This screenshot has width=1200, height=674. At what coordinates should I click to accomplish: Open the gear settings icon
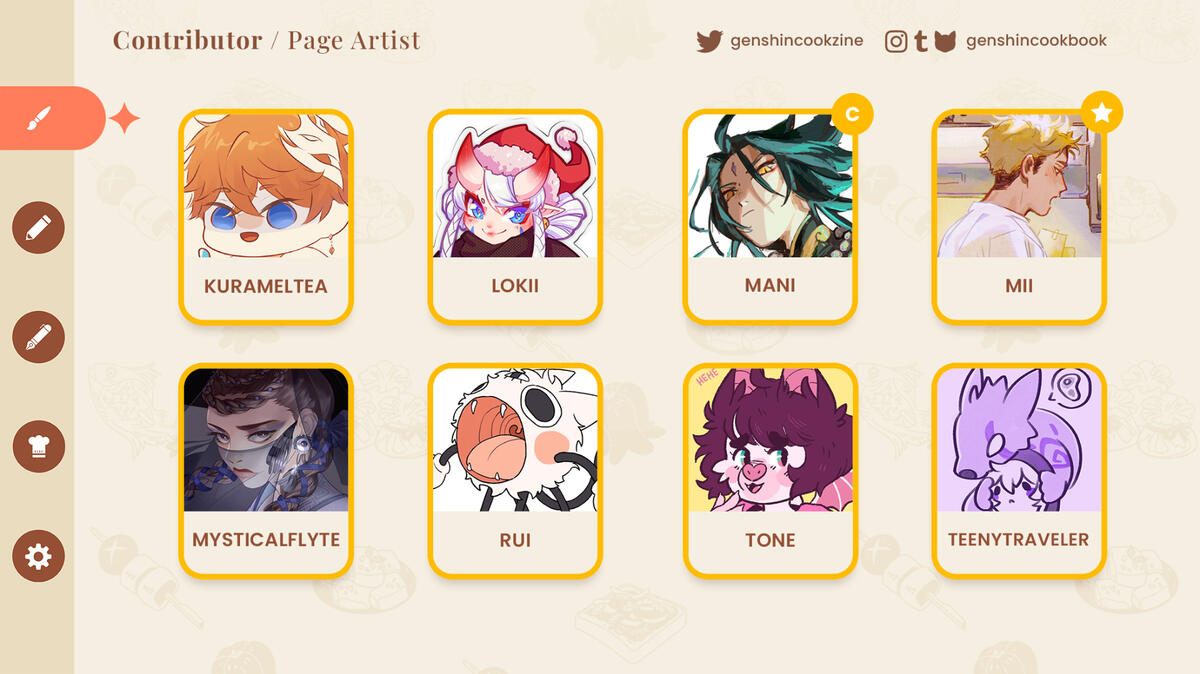coord(38,556)
